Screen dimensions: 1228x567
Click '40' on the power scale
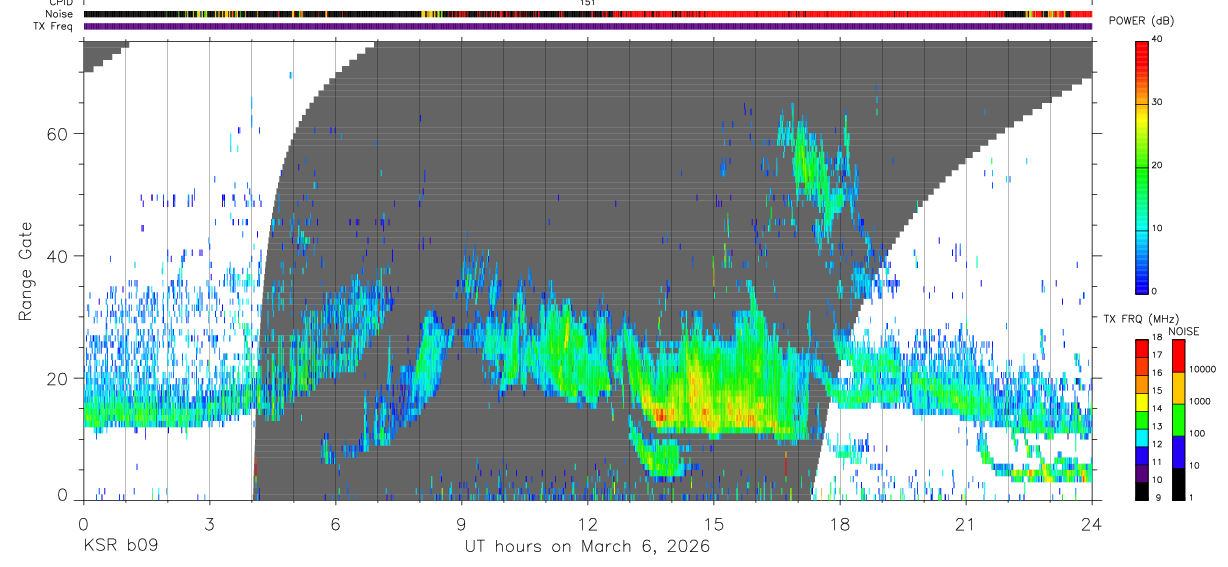click(x=1158, y=40)
